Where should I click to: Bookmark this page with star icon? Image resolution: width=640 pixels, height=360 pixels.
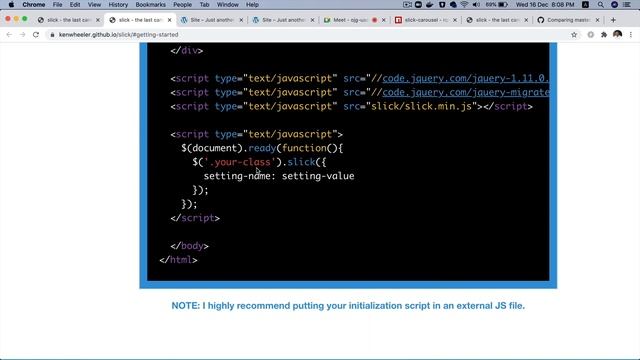(x=574, y=35)
